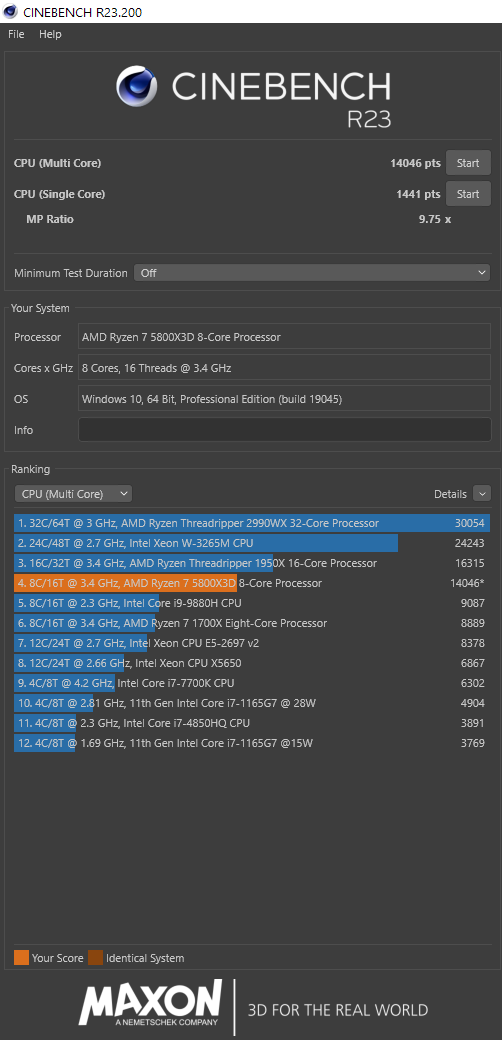The width and height of the screenshot is (502, 1040).
Task: Open the Minimum Test Duration dropdown
Action: pyautogui.click(x=312, y=273)
